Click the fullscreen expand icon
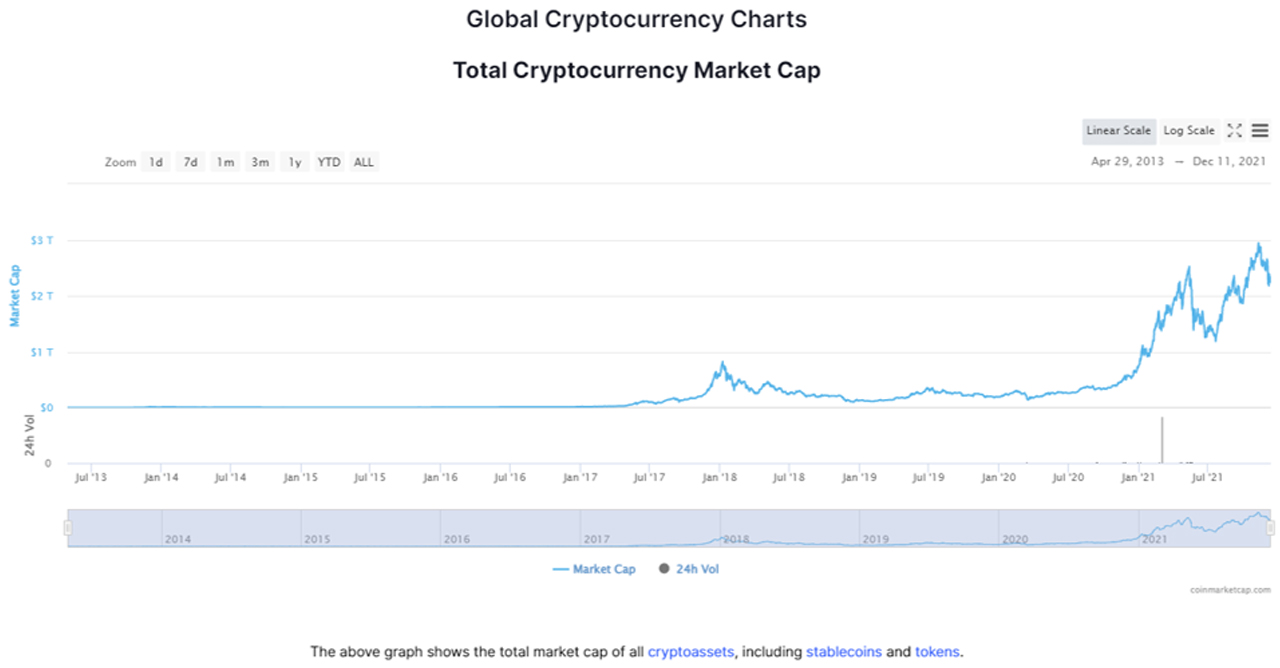1280x668 pixels. click(1234, 131)
